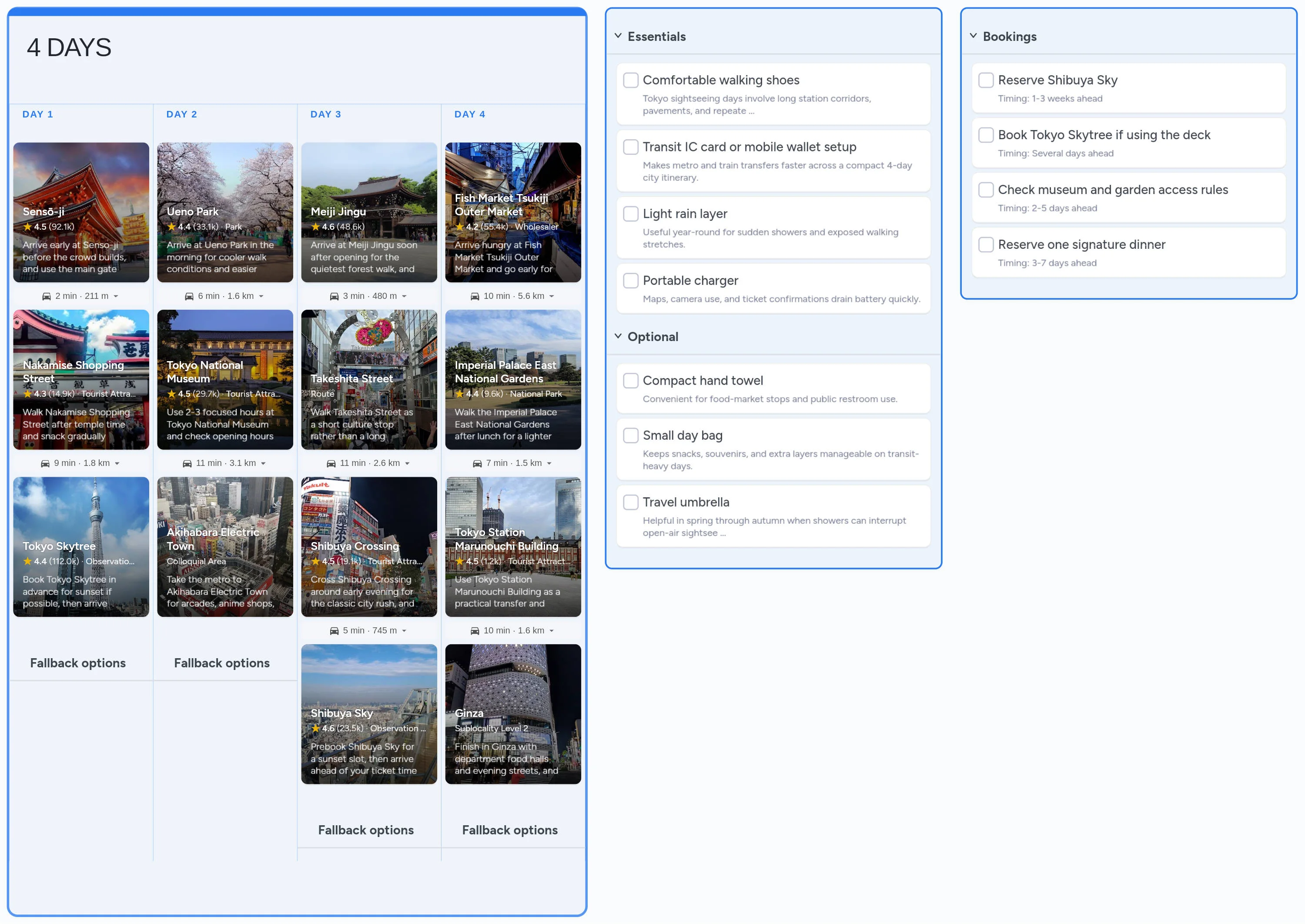Image resolution: width=1305 pixels, height=924 pixels.
Task: Check the Travel umbrella item
Action: click(630, 502)
